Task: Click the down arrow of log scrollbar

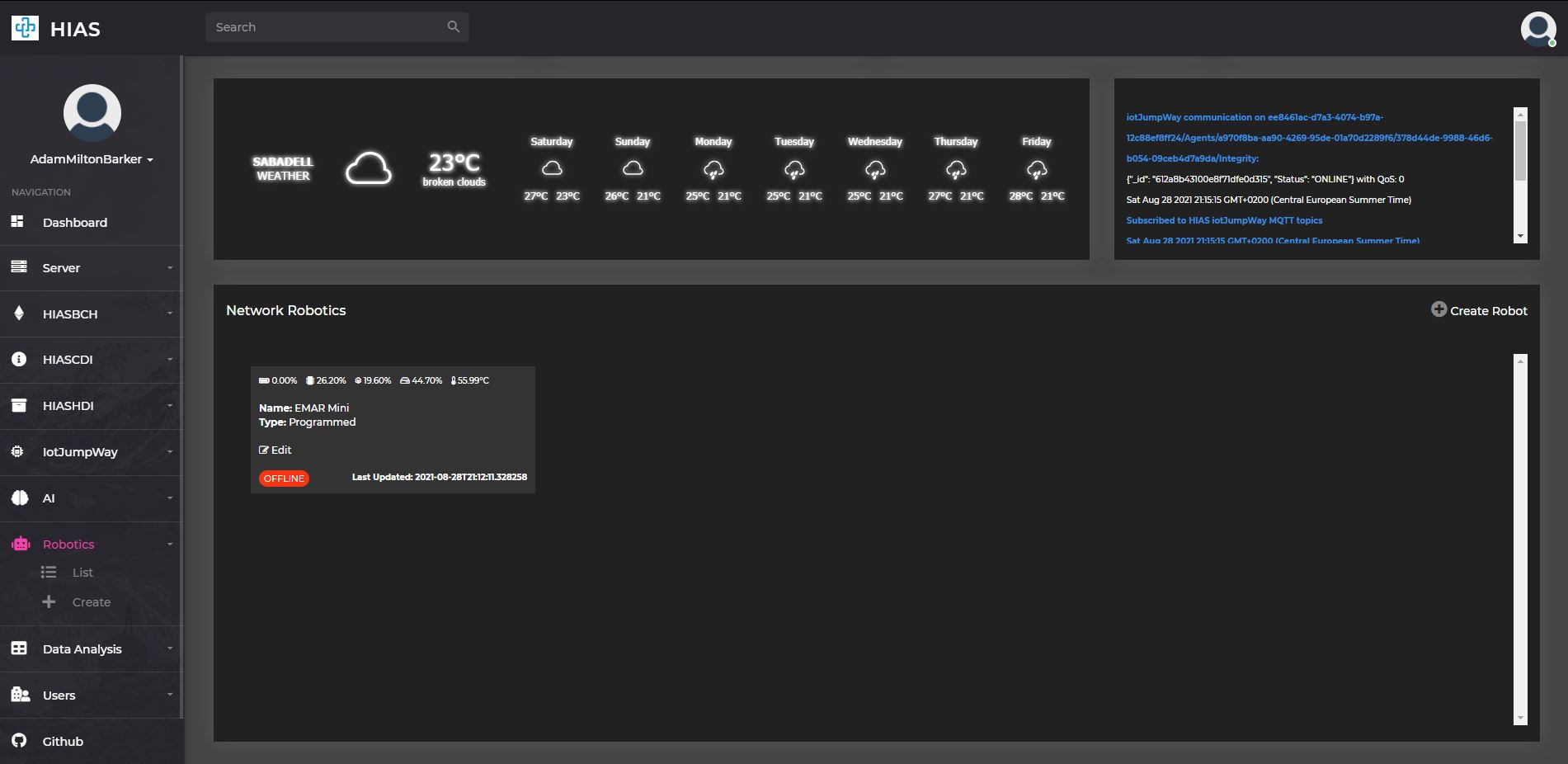Action: [x=1520, y=237]
